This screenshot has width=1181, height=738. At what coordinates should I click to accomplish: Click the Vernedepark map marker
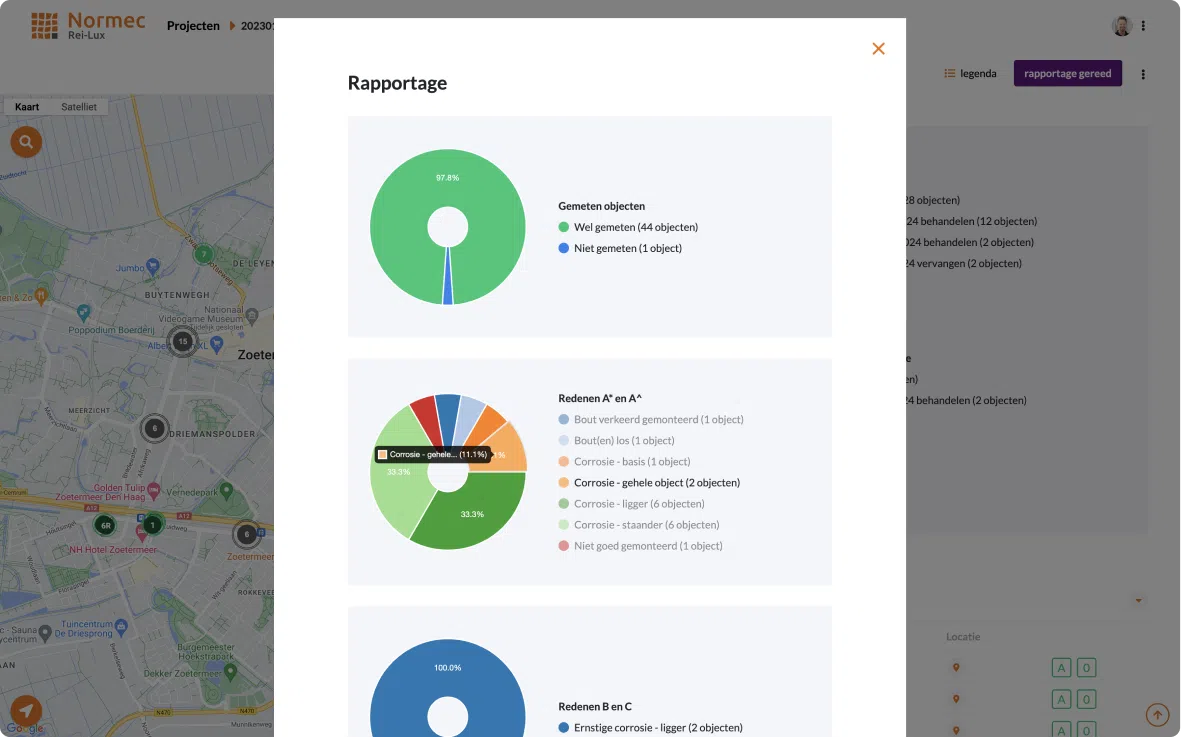(226, 490)
